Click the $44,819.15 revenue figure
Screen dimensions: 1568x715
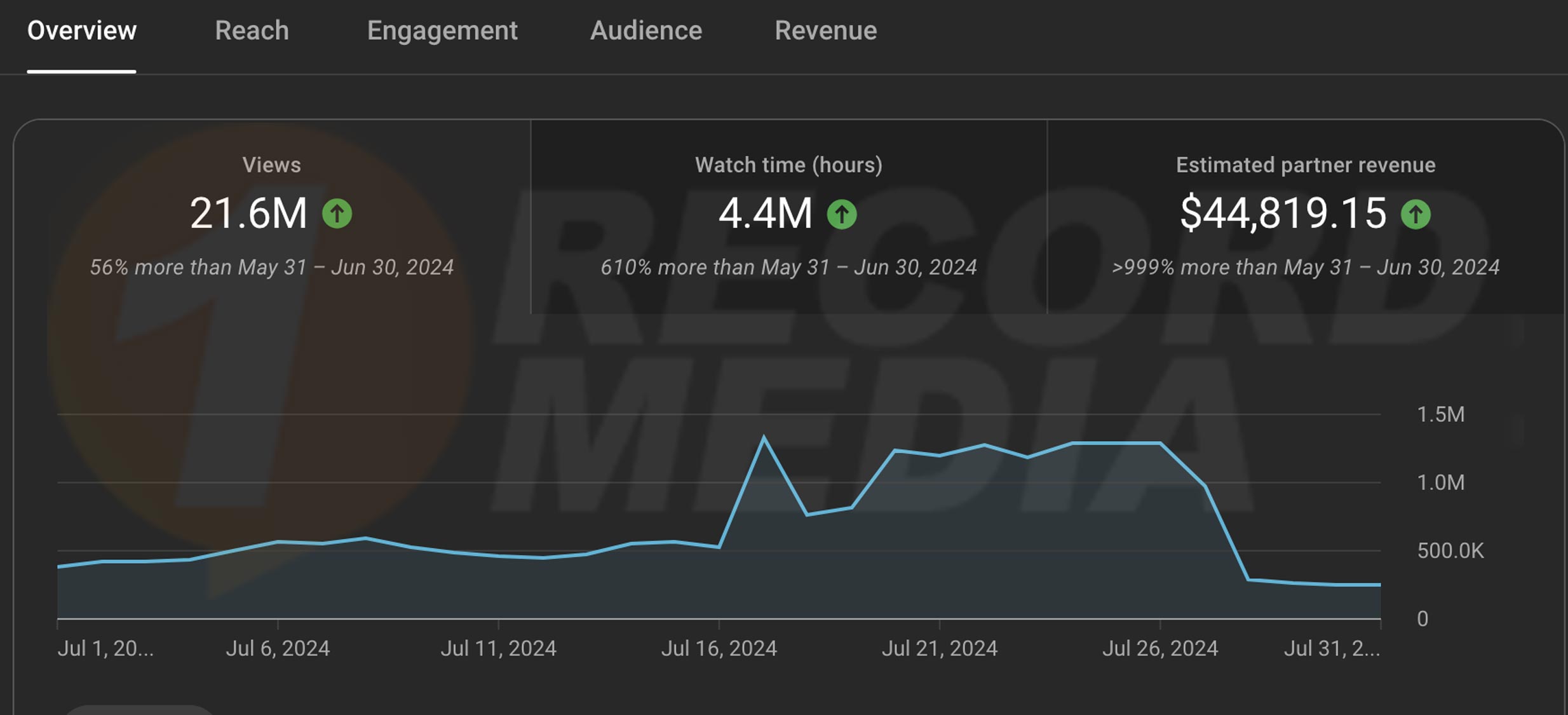[x=1283, y=213]
